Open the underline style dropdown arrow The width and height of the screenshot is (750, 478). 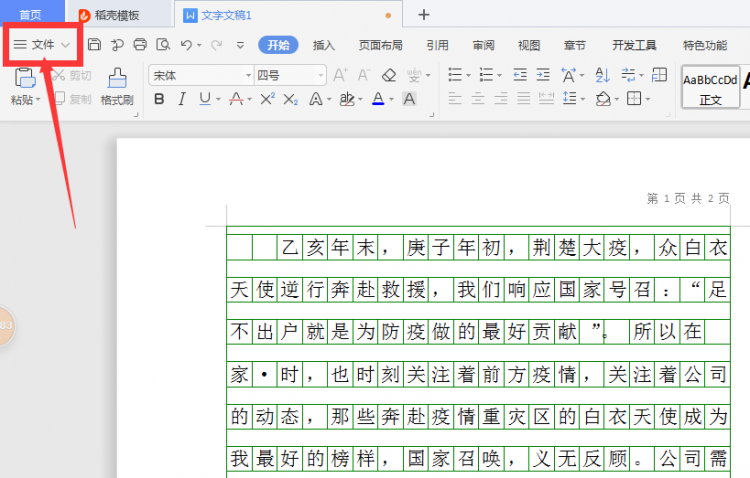(218, 100)
